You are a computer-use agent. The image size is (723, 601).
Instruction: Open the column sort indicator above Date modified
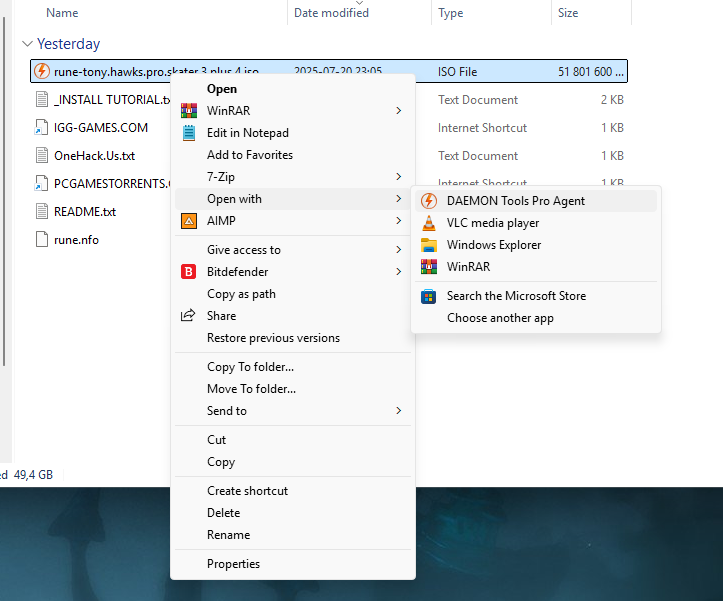coord(359,3)
